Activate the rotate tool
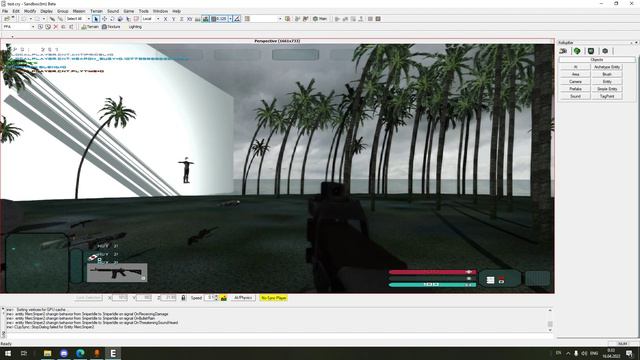 (x=112, y=19)
